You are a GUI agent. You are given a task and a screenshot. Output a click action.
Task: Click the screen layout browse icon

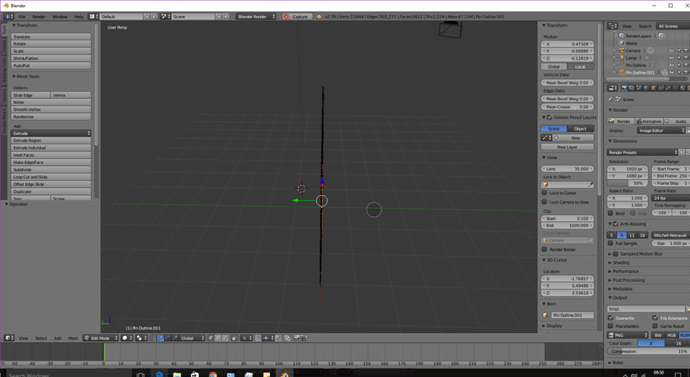pyautogui.click(x=94, y=16)
